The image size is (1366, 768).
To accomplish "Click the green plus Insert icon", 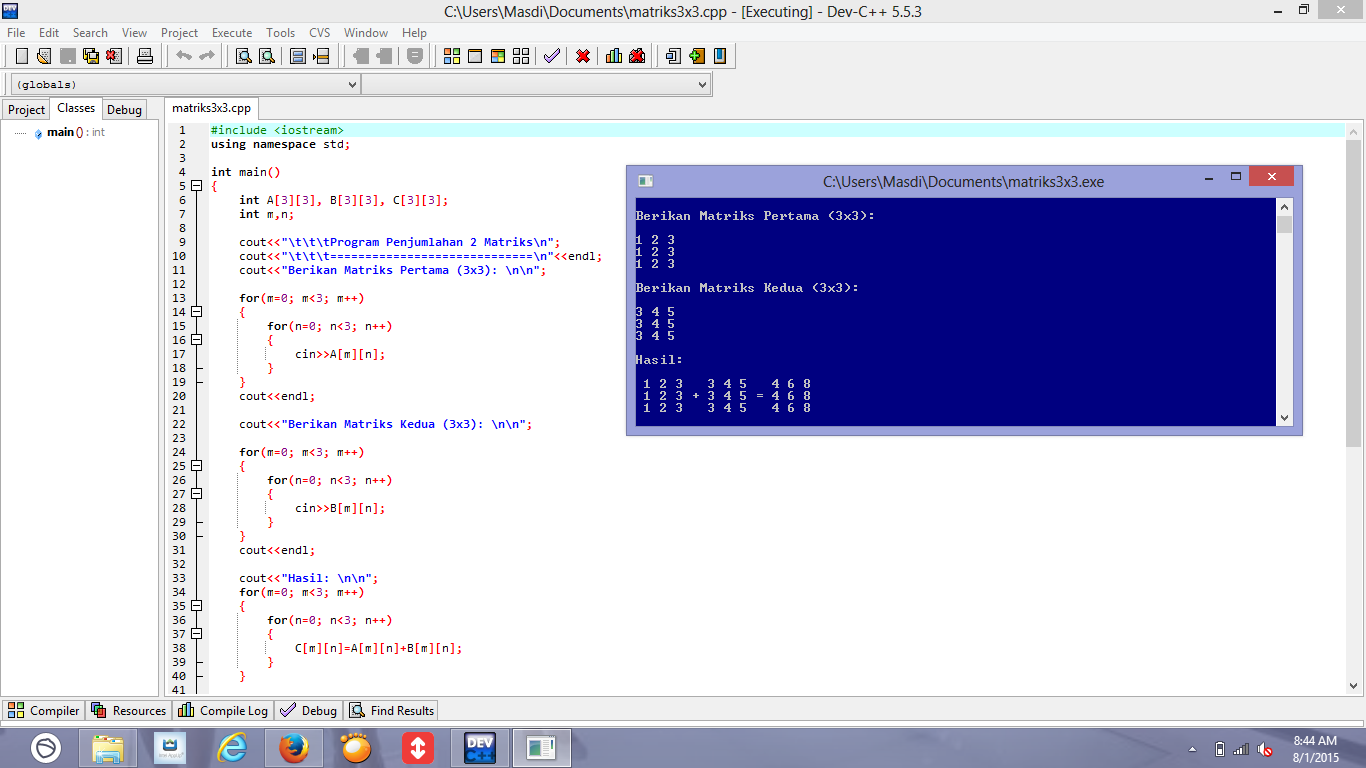I will click(697, 56).
